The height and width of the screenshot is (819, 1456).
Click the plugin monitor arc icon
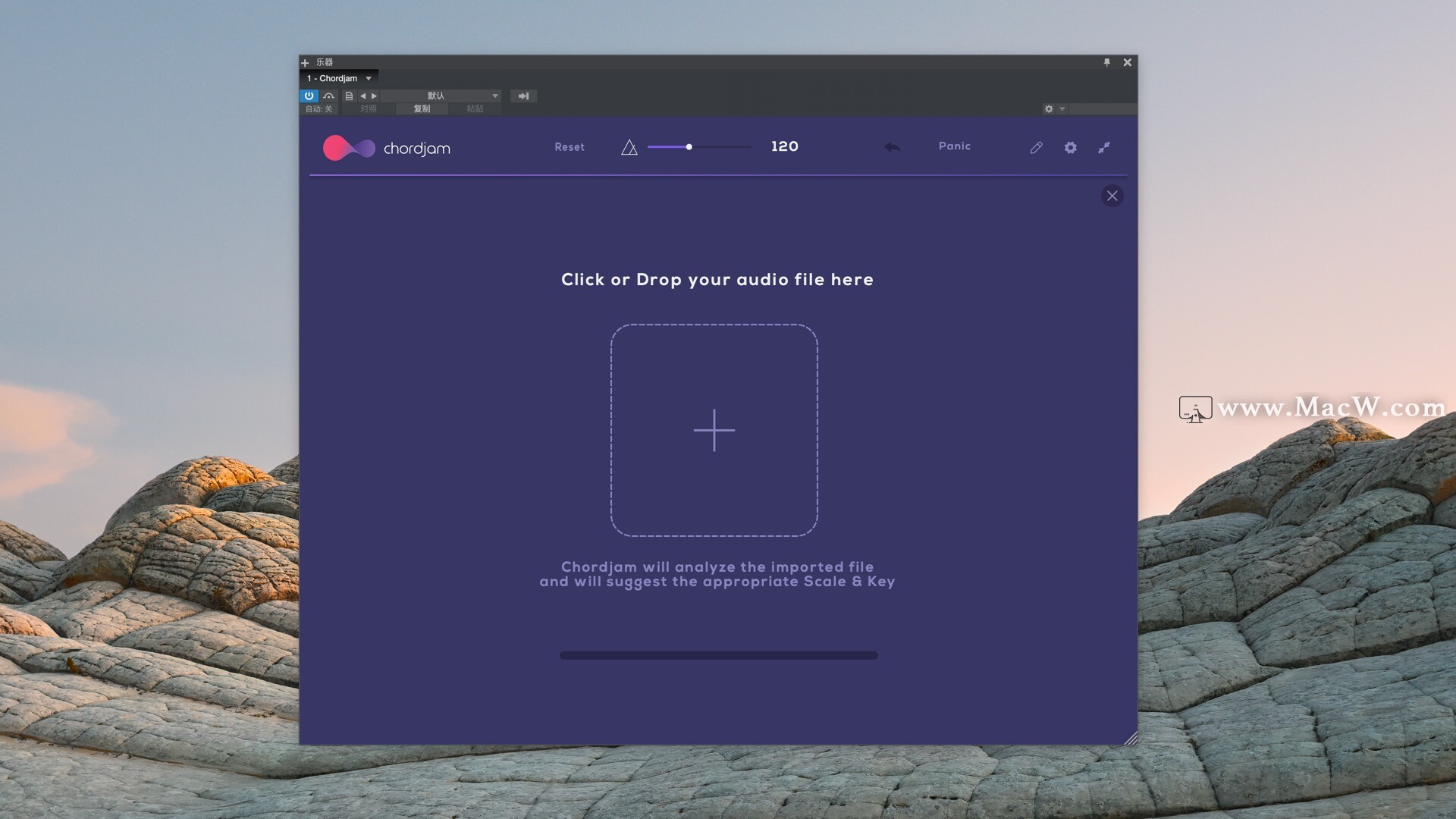tap(328, 96)
